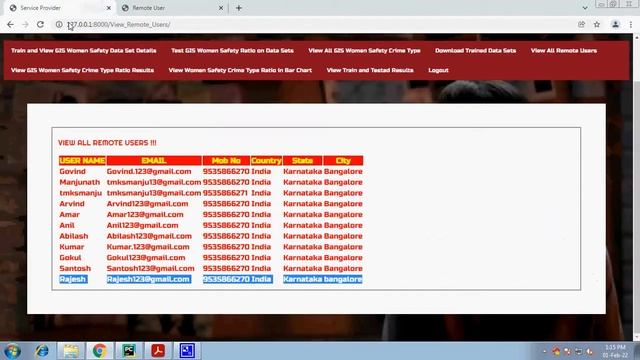The width and height of the screenshot is (640, 360).
Task: Open the Chrome profile icon
Action: coord(615,24)
